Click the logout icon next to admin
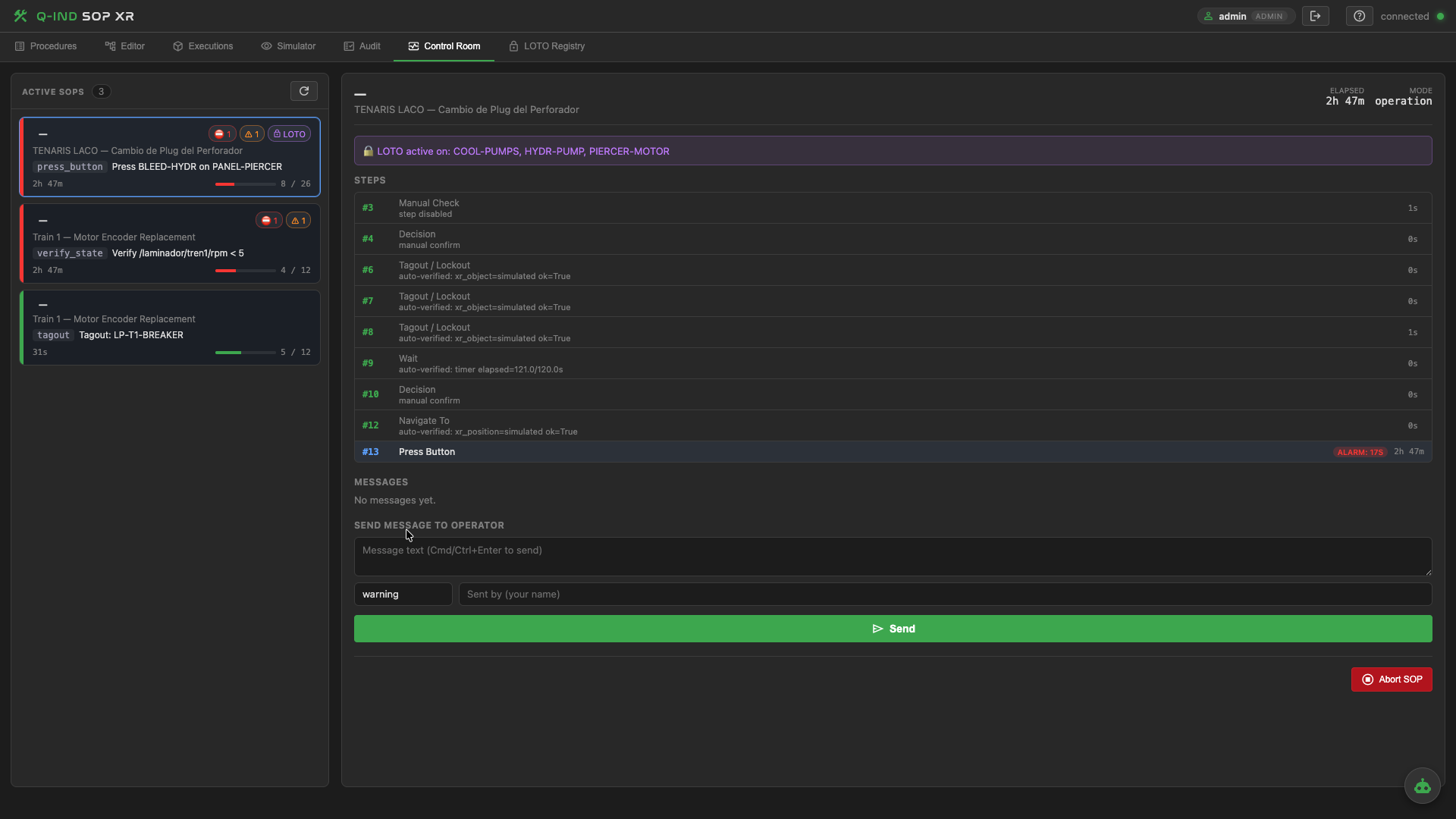The width and height of the screenshot is (1456, 819). [1315, 16]
